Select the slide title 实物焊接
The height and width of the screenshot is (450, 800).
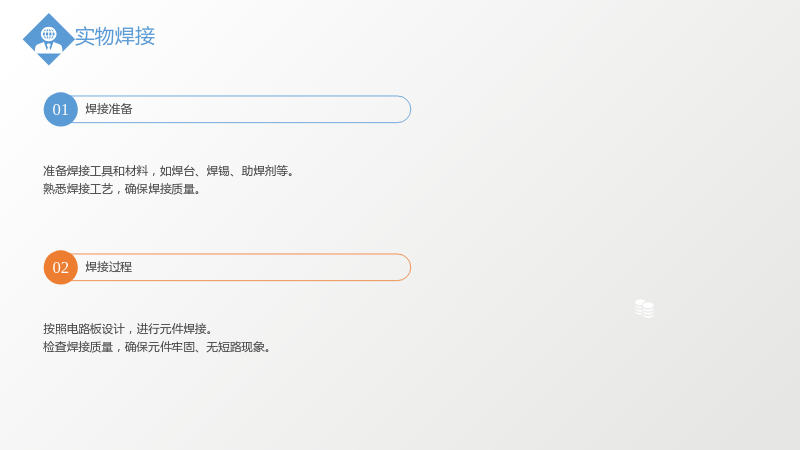(x=115, y=36)
